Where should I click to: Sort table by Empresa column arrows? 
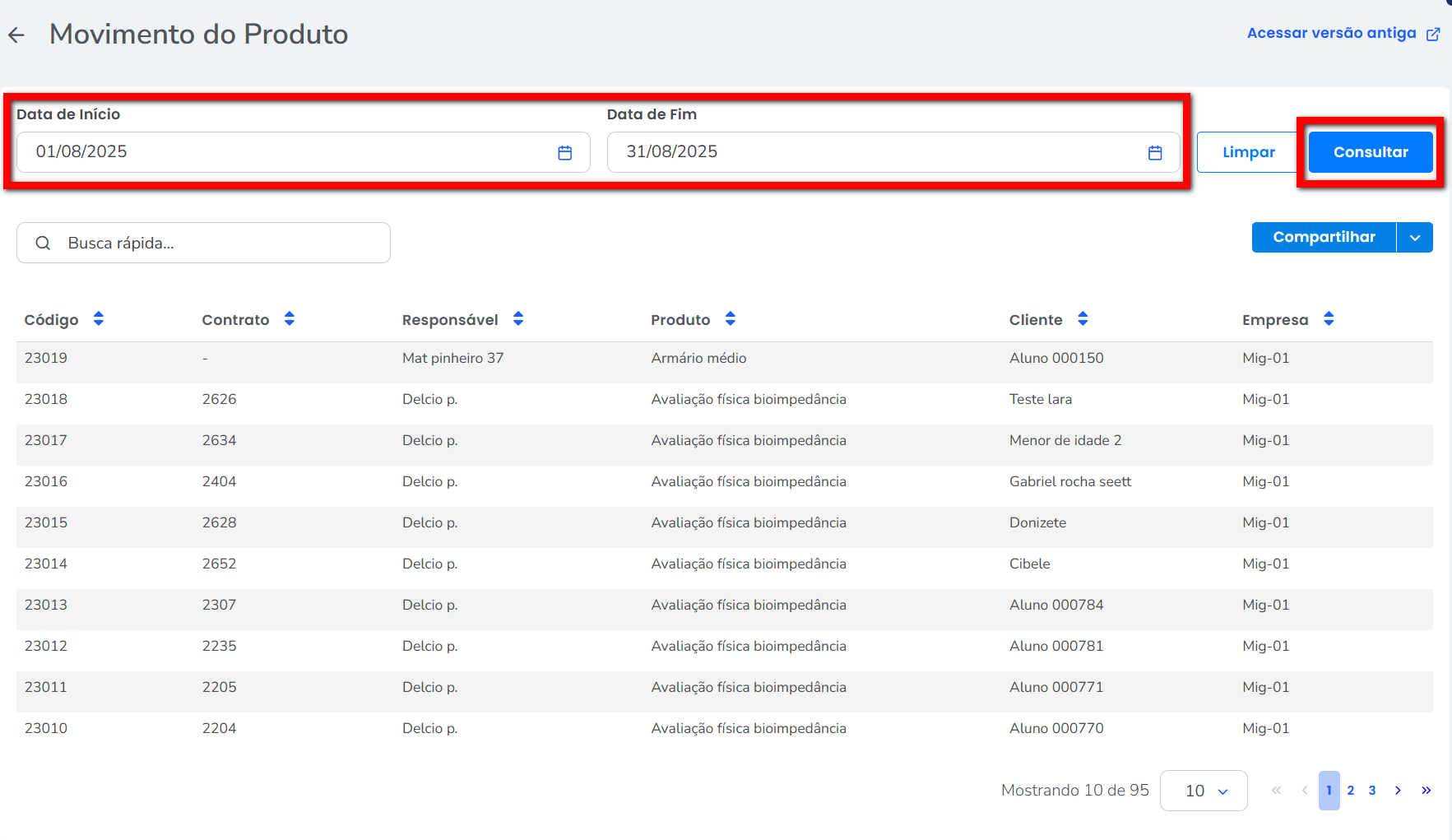tap(1329, 319)
